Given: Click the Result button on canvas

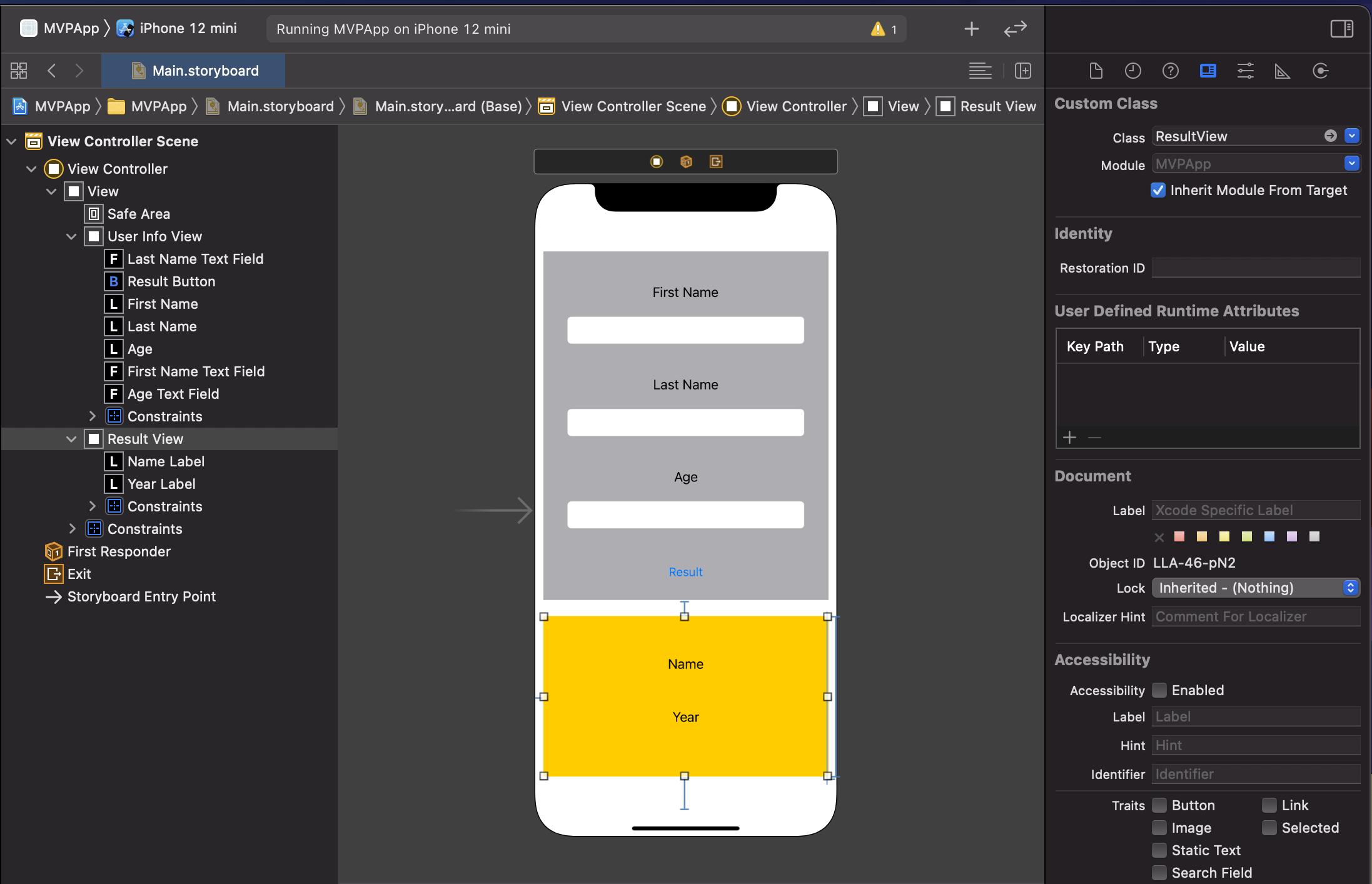Looking at the screenshot, I should (685, 572).
